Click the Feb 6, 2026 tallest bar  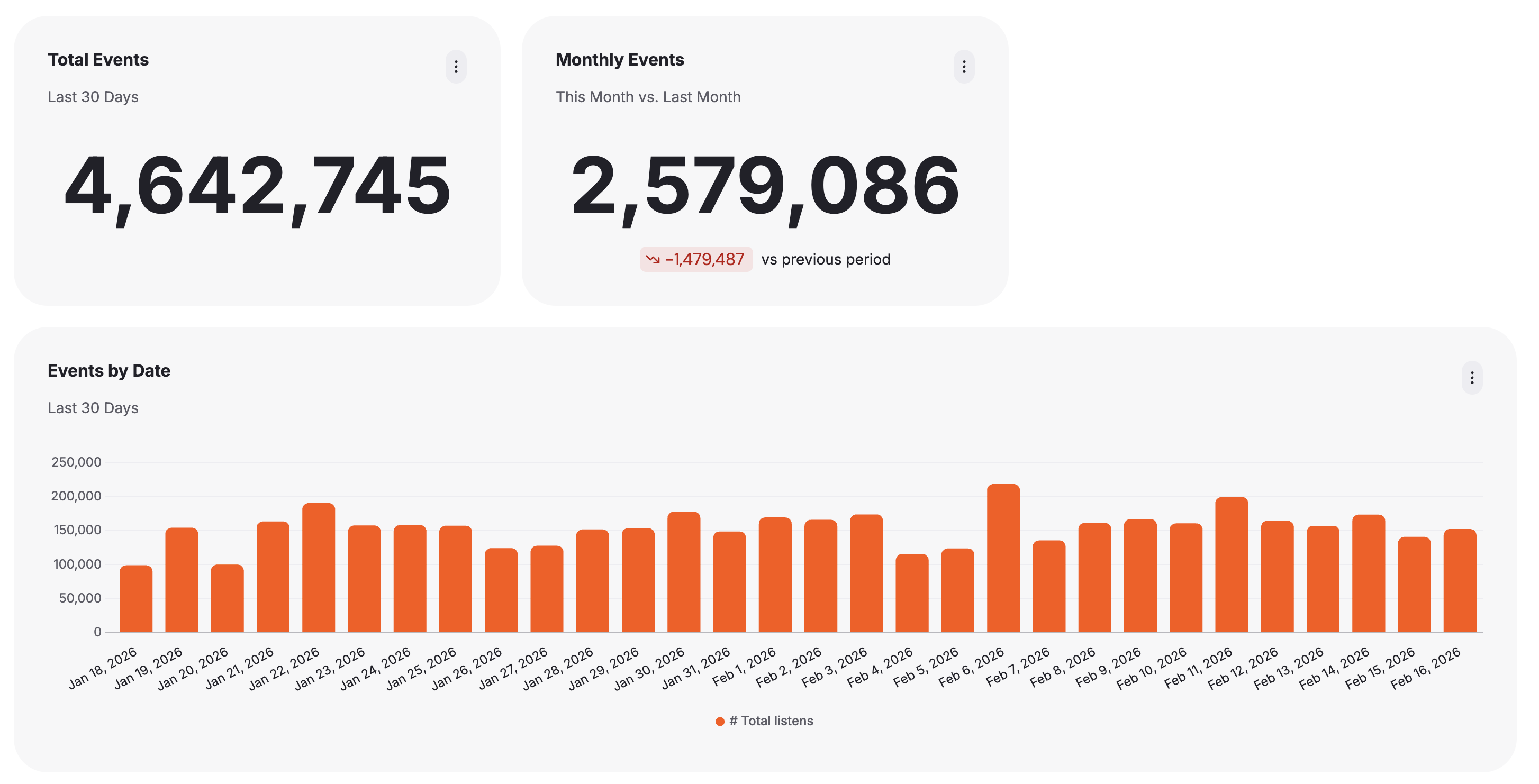click(1003, 558)
